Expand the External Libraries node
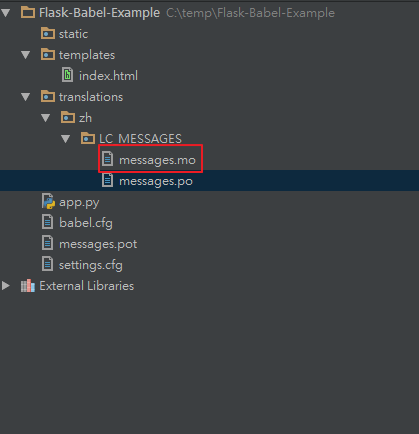419x434 pixels. coord(6,286)
